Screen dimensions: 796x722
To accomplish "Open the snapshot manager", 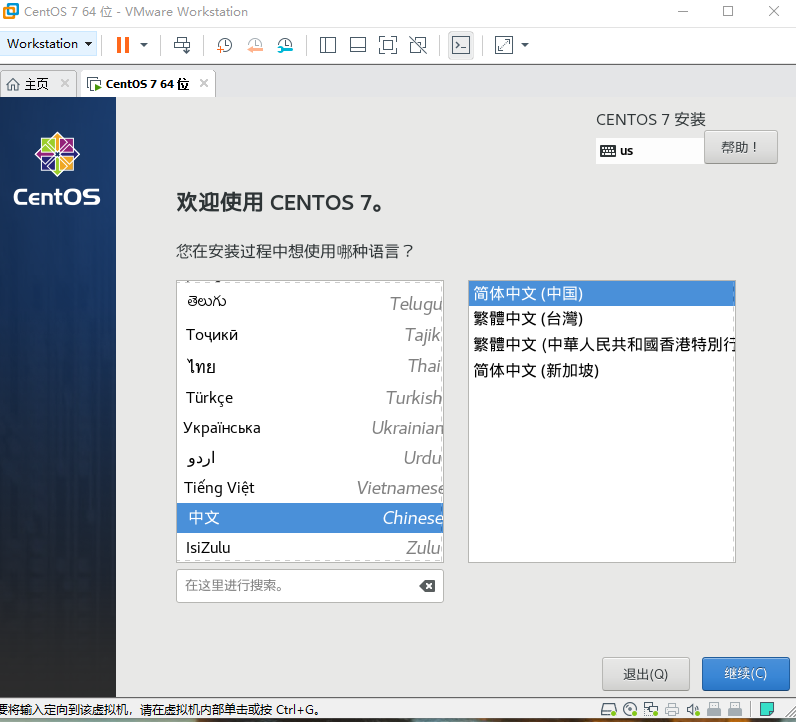I will (285, 45).
